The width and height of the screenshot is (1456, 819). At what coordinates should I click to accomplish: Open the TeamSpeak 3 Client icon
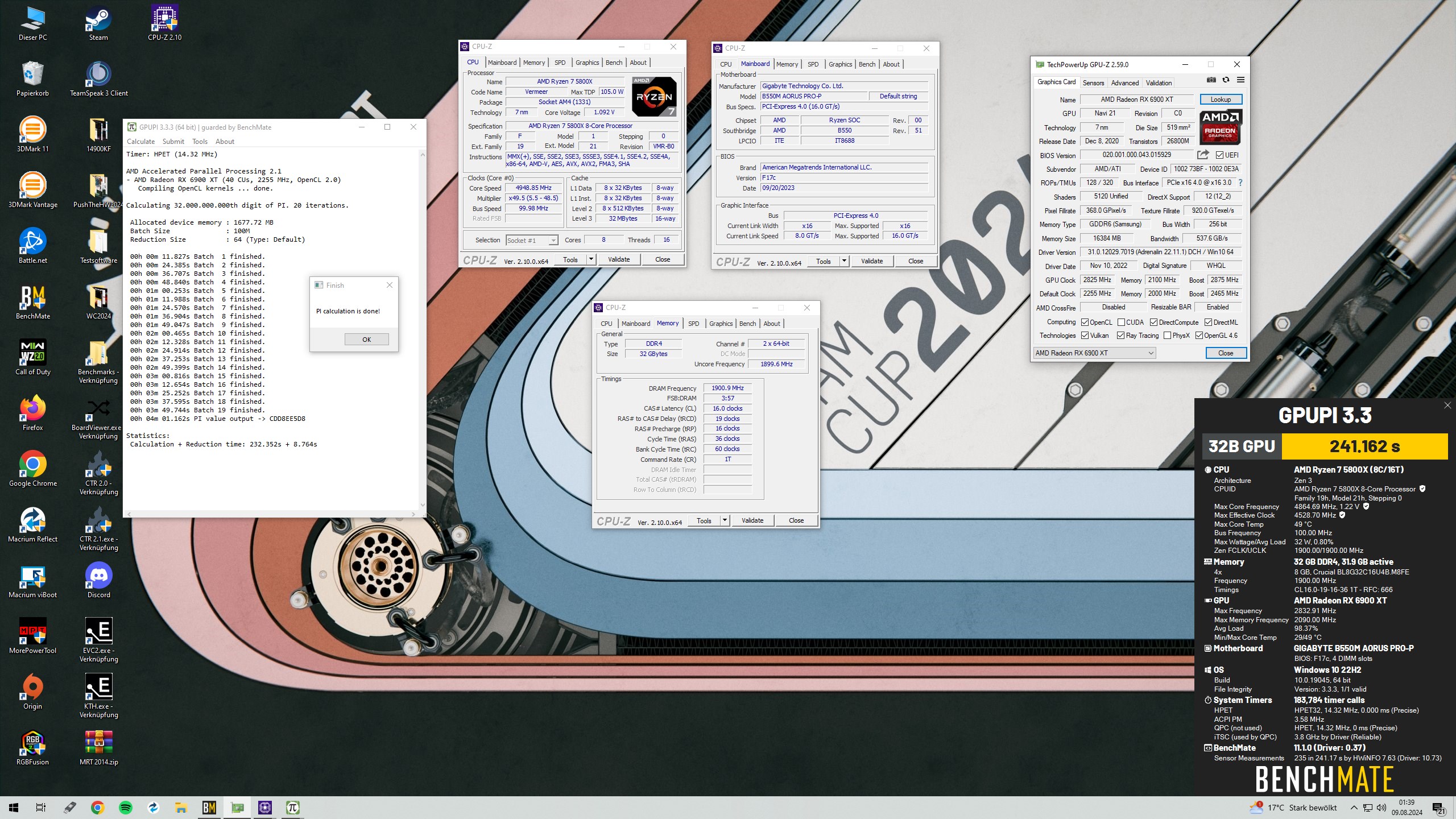pos(98,80)
